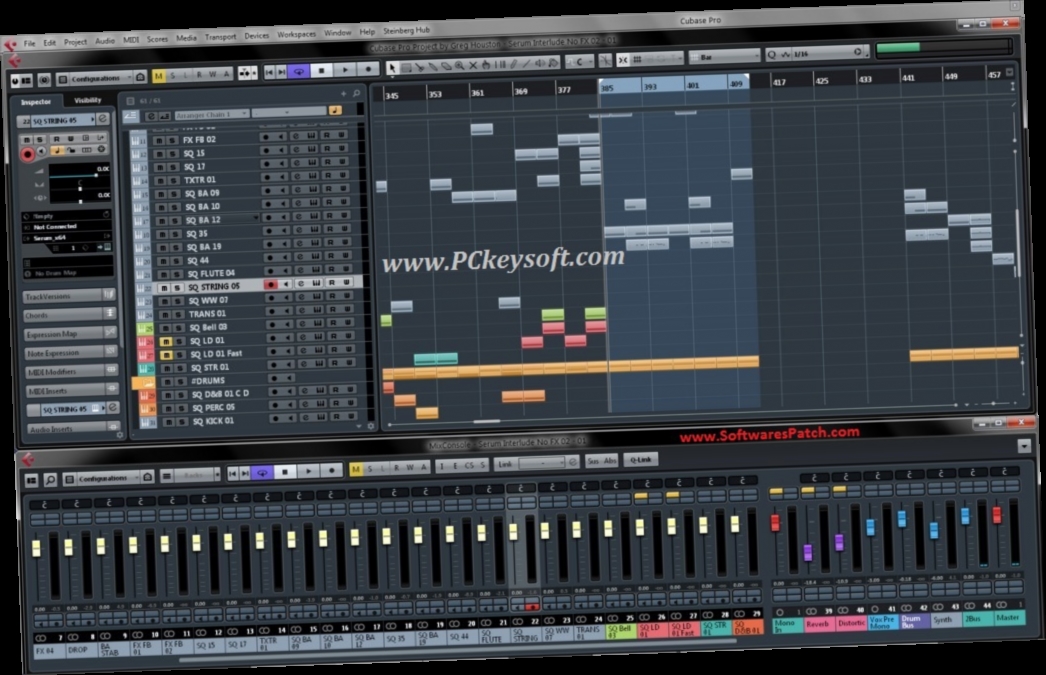Switch to the Visibility tab

(87, 100)
